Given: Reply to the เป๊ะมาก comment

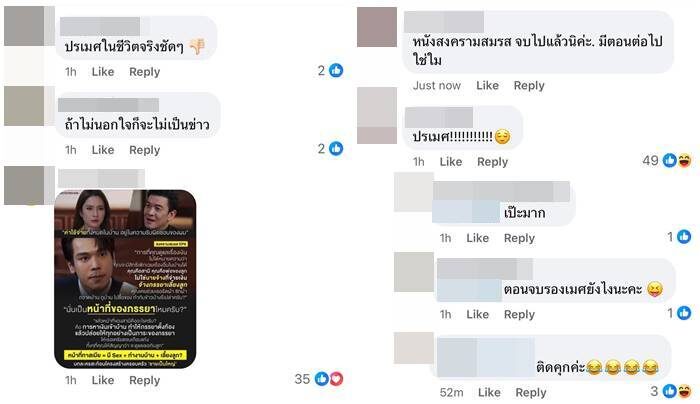Looking at the screenshot, I should [519, 238].
